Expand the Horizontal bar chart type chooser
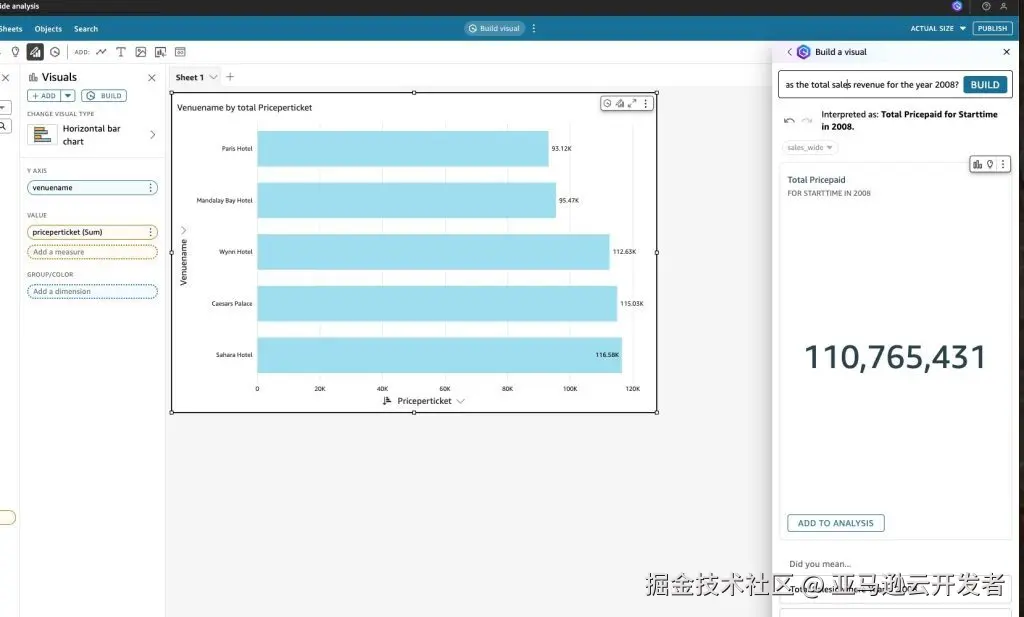Viewport: 1024px width, 617px height. (153, 134)
